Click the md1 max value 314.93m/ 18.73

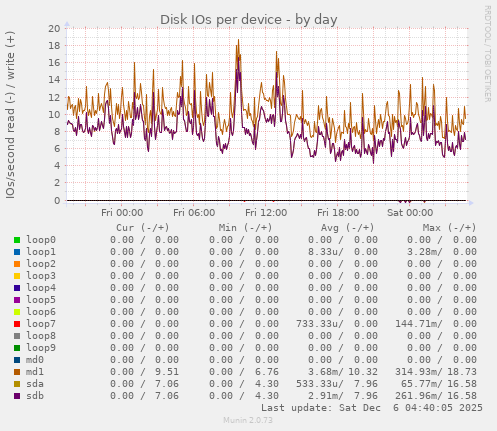click(436, 372)
